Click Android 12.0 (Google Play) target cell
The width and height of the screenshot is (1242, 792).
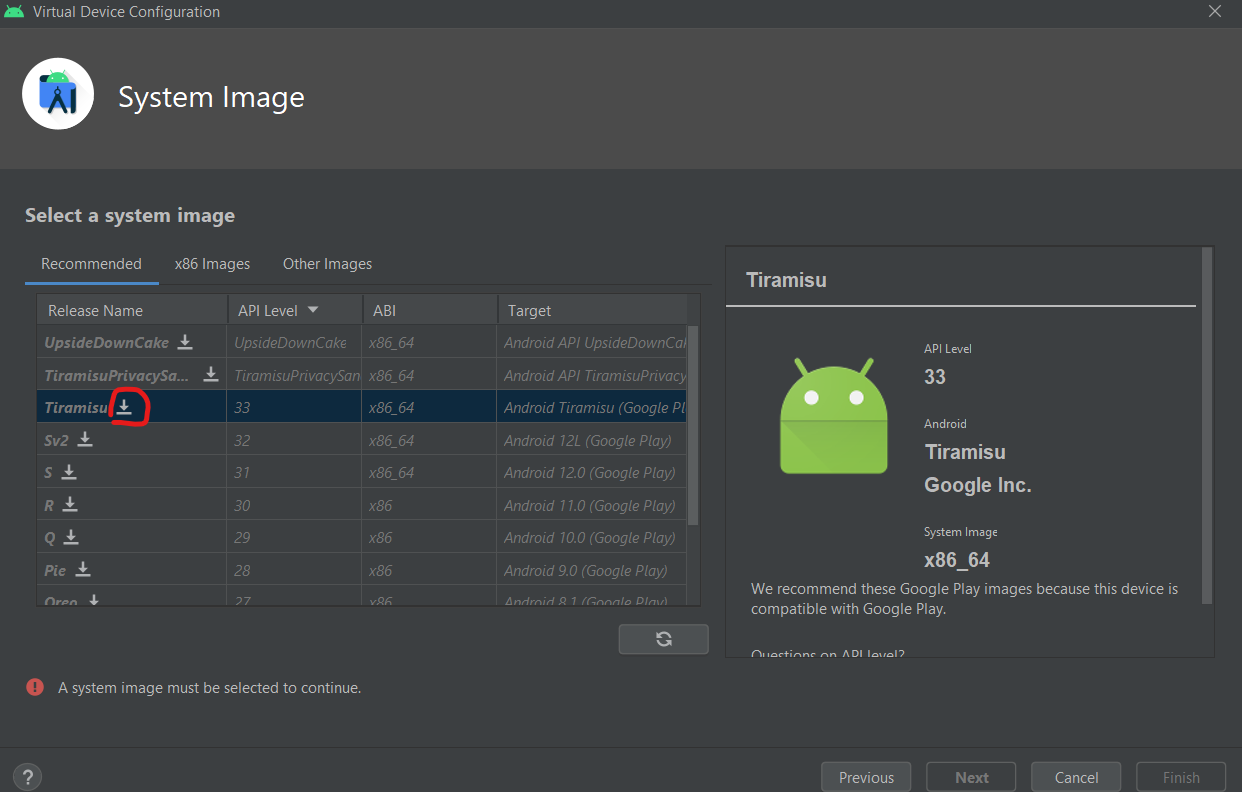[x=592, y=472]
